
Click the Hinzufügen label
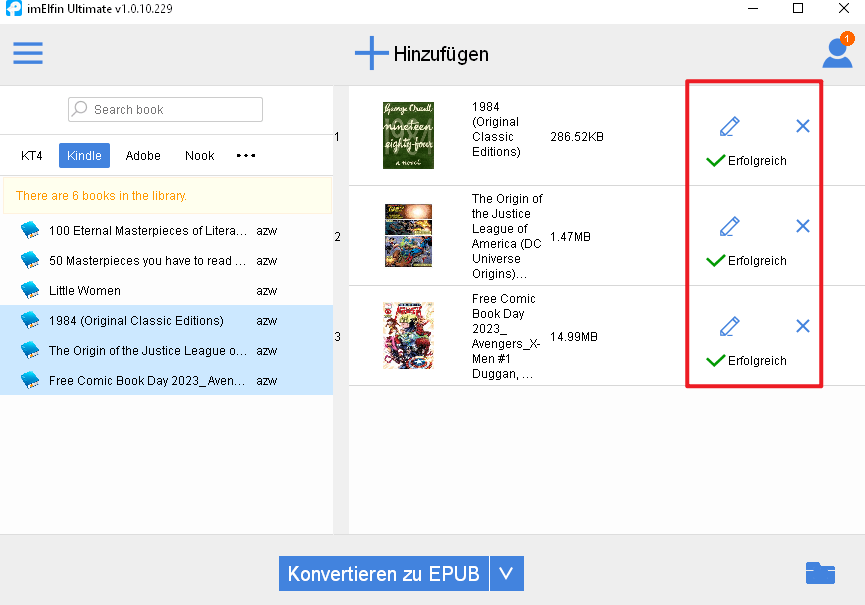441,54
